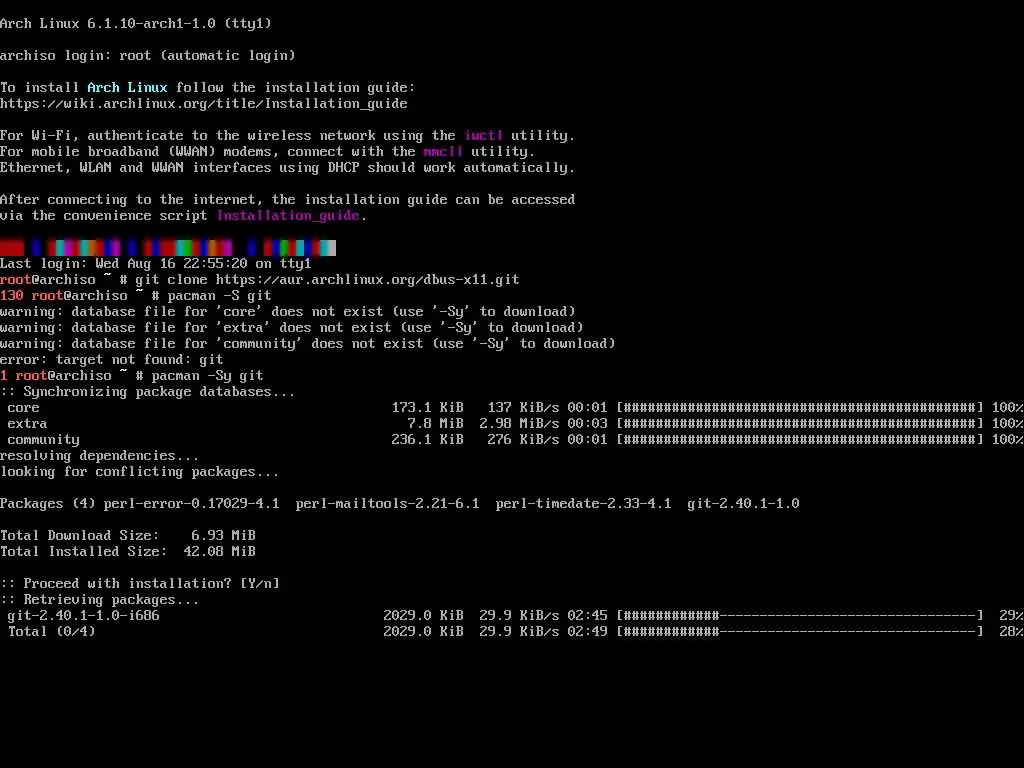Click the installation guide wiki URL

[x=204, y=103]
